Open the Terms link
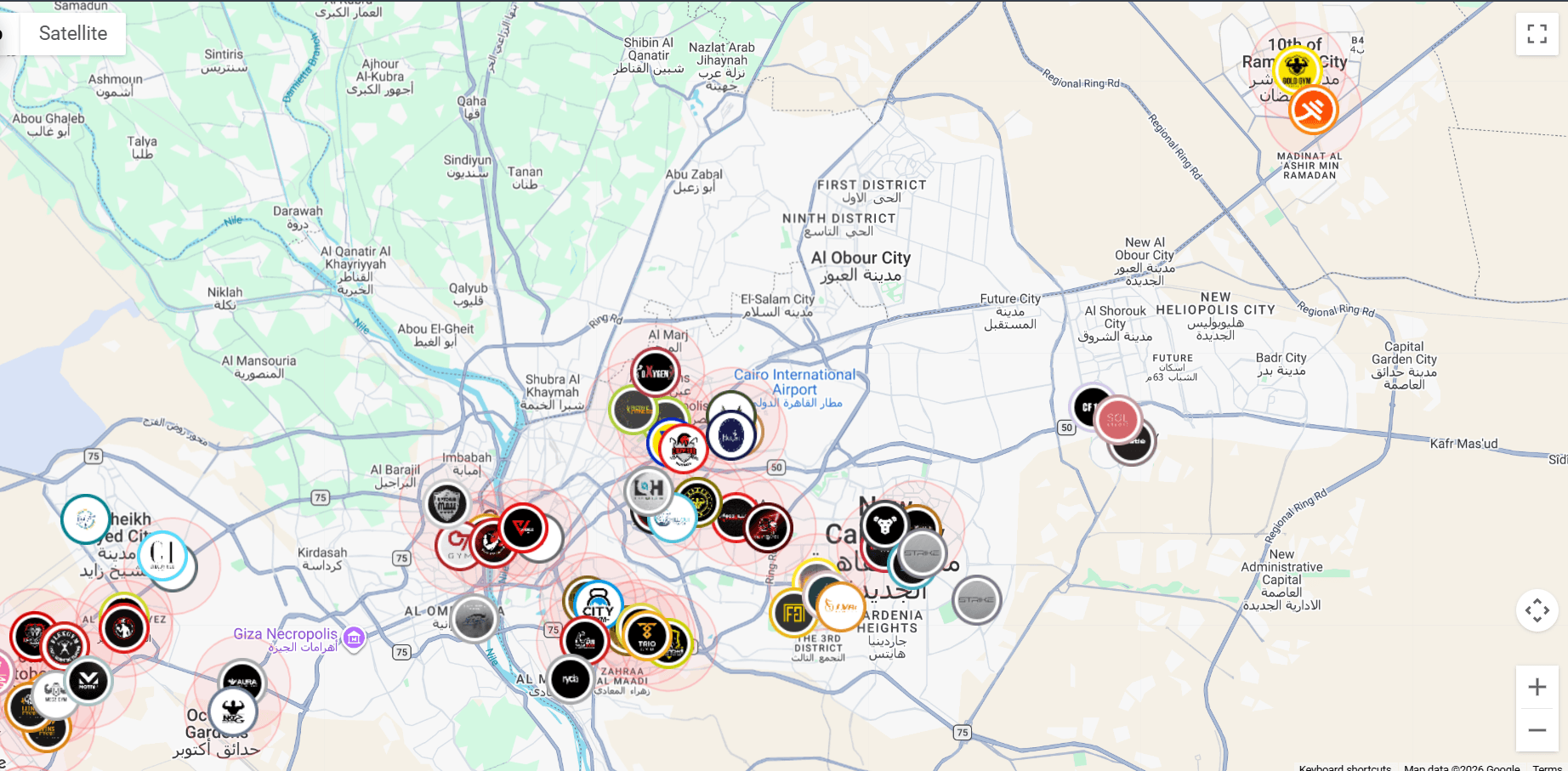This screenshot has width=1568, height=771. pyautogui.click(x=1547, y=767)
